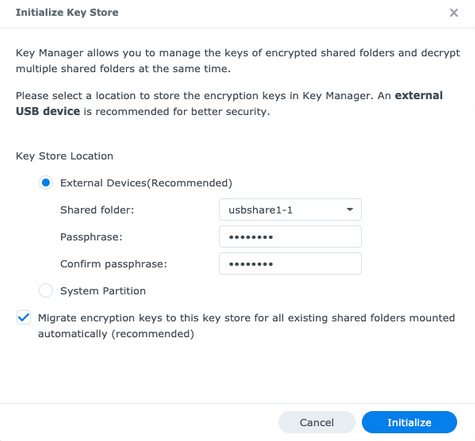The image size is (475, 441).
Task: Click the External Devices(Recommended) label text
Action: point(146,183)
